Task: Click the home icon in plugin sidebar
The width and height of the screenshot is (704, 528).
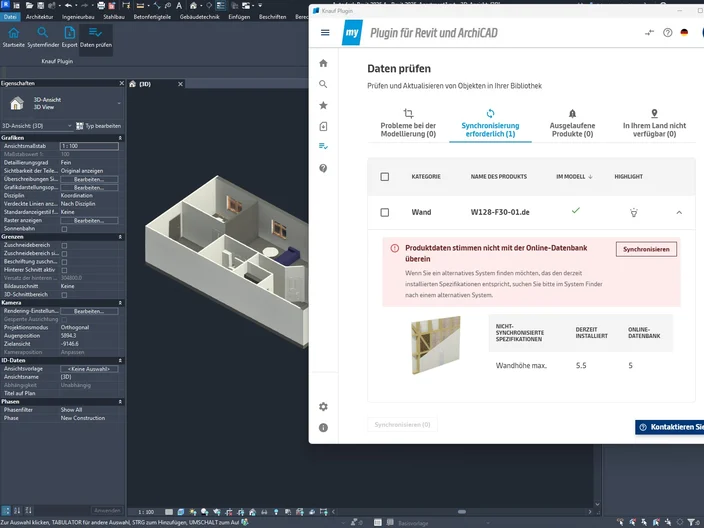Action: pos(323,63)
